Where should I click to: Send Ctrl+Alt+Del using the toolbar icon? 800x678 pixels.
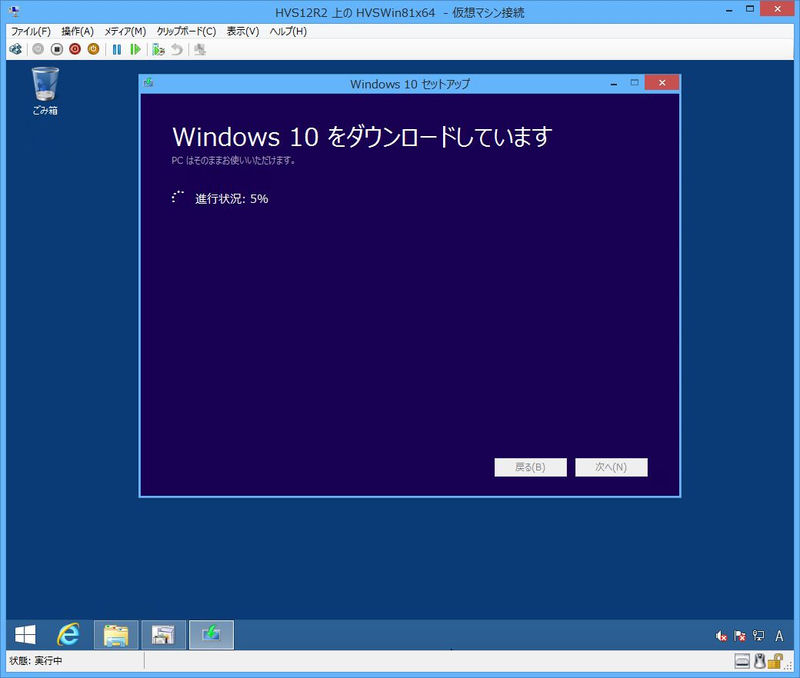pyautogui.click(x=16, y=49)
